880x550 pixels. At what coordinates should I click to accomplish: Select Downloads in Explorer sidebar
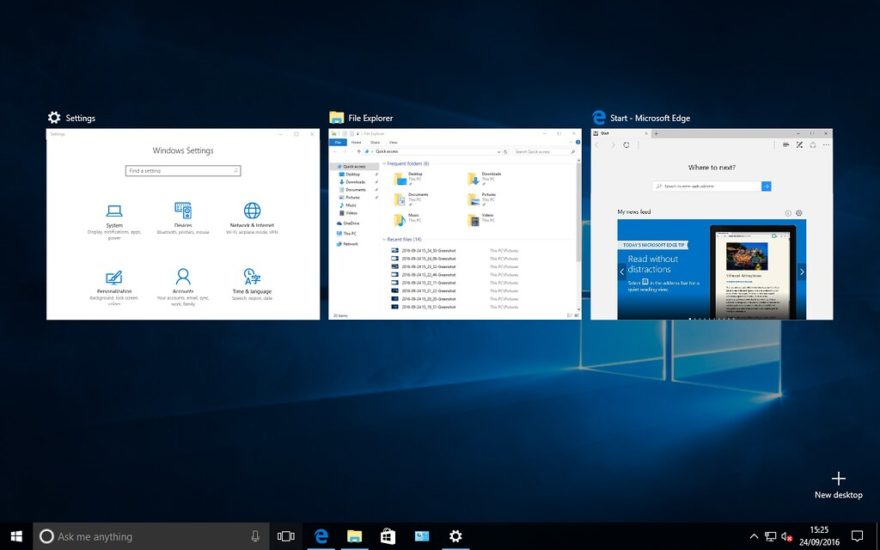pos(355,182)
